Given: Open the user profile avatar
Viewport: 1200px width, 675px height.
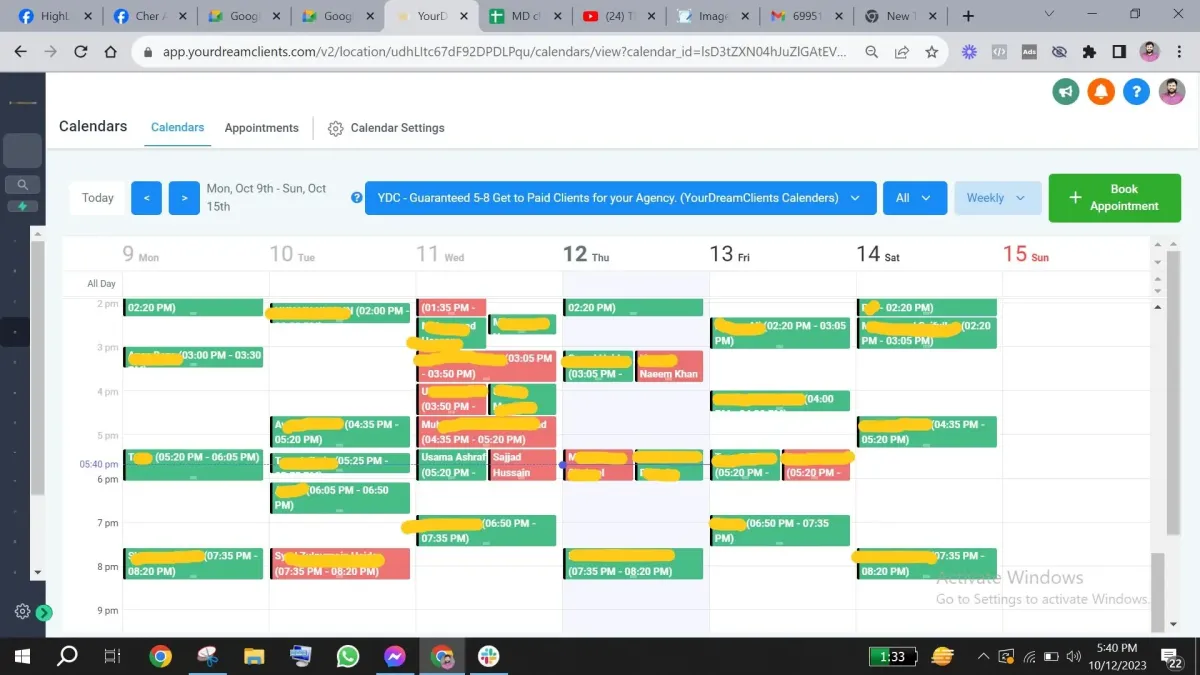Looking at the screenshot, I should click(1172, 92).
